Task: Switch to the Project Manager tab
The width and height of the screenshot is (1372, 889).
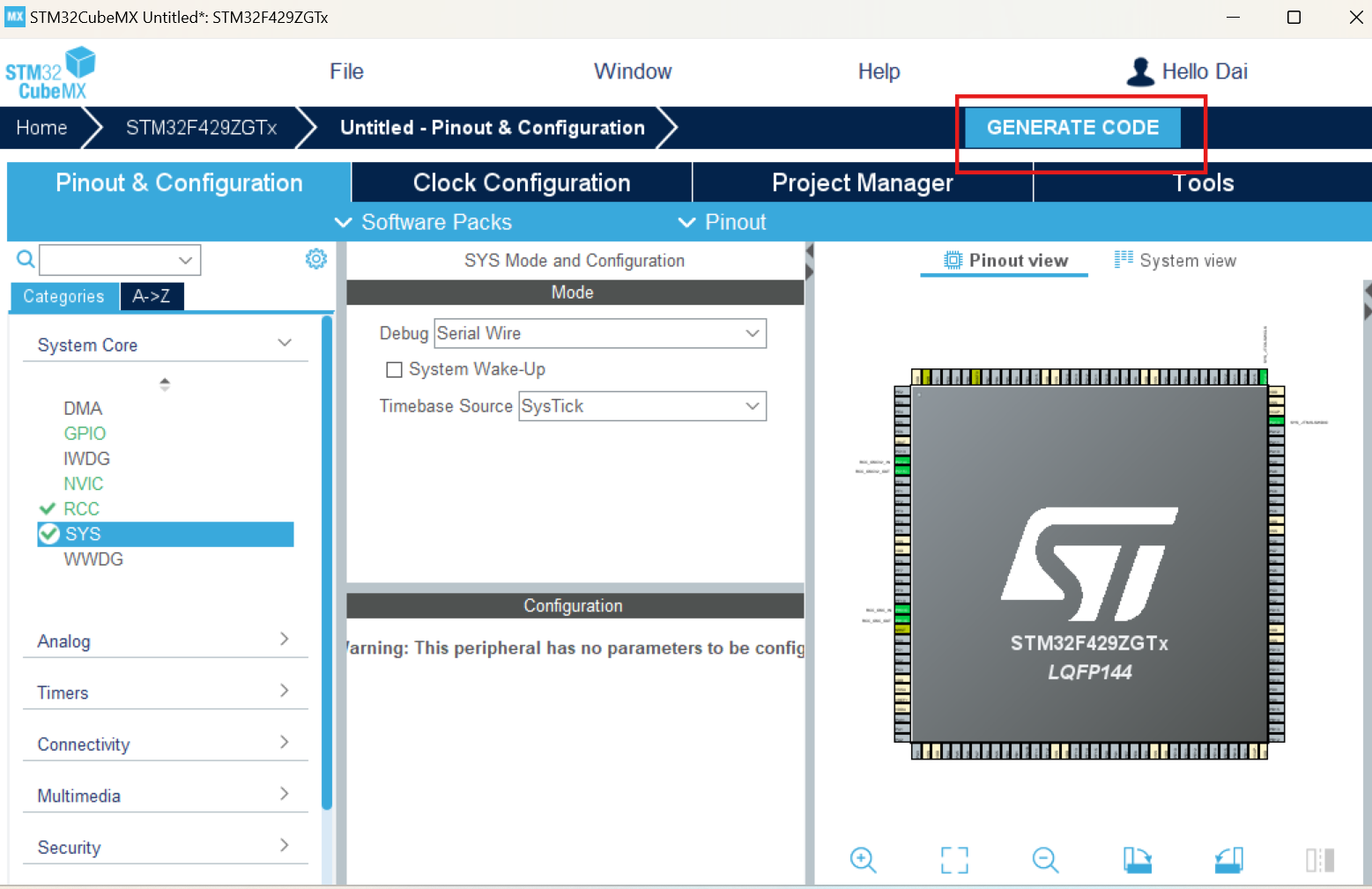Action: coord(863,182)
